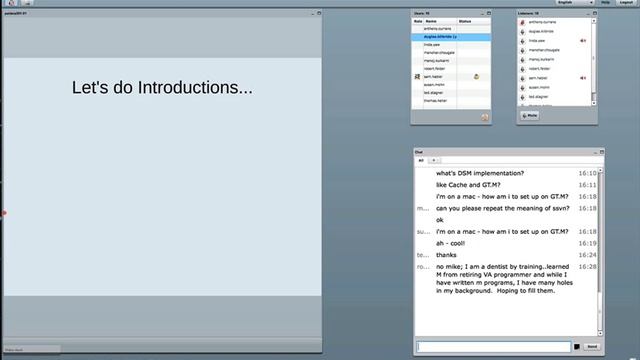The height and width of the screenshot is (360, 640).
Task: Click the muted speaker icon in sam.habiel's Listeners row
Action: point(583,78)
